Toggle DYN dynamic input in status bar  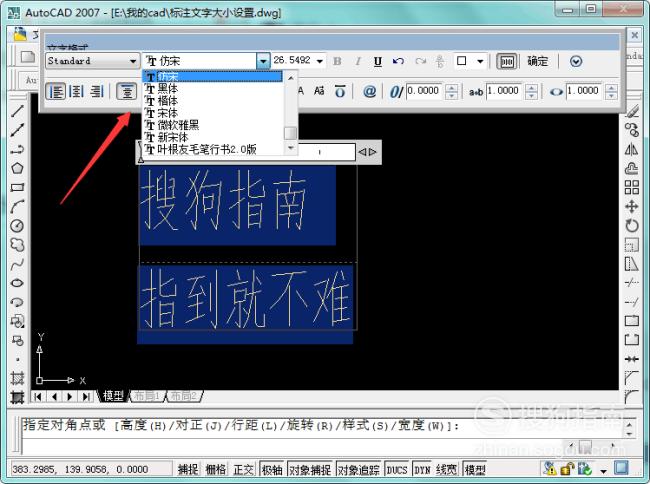click(422, 469)
